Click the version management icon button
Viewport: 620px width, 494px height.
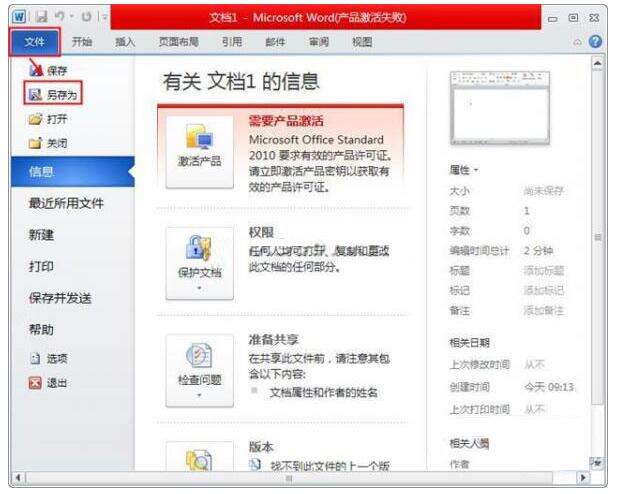coord(200,456)
